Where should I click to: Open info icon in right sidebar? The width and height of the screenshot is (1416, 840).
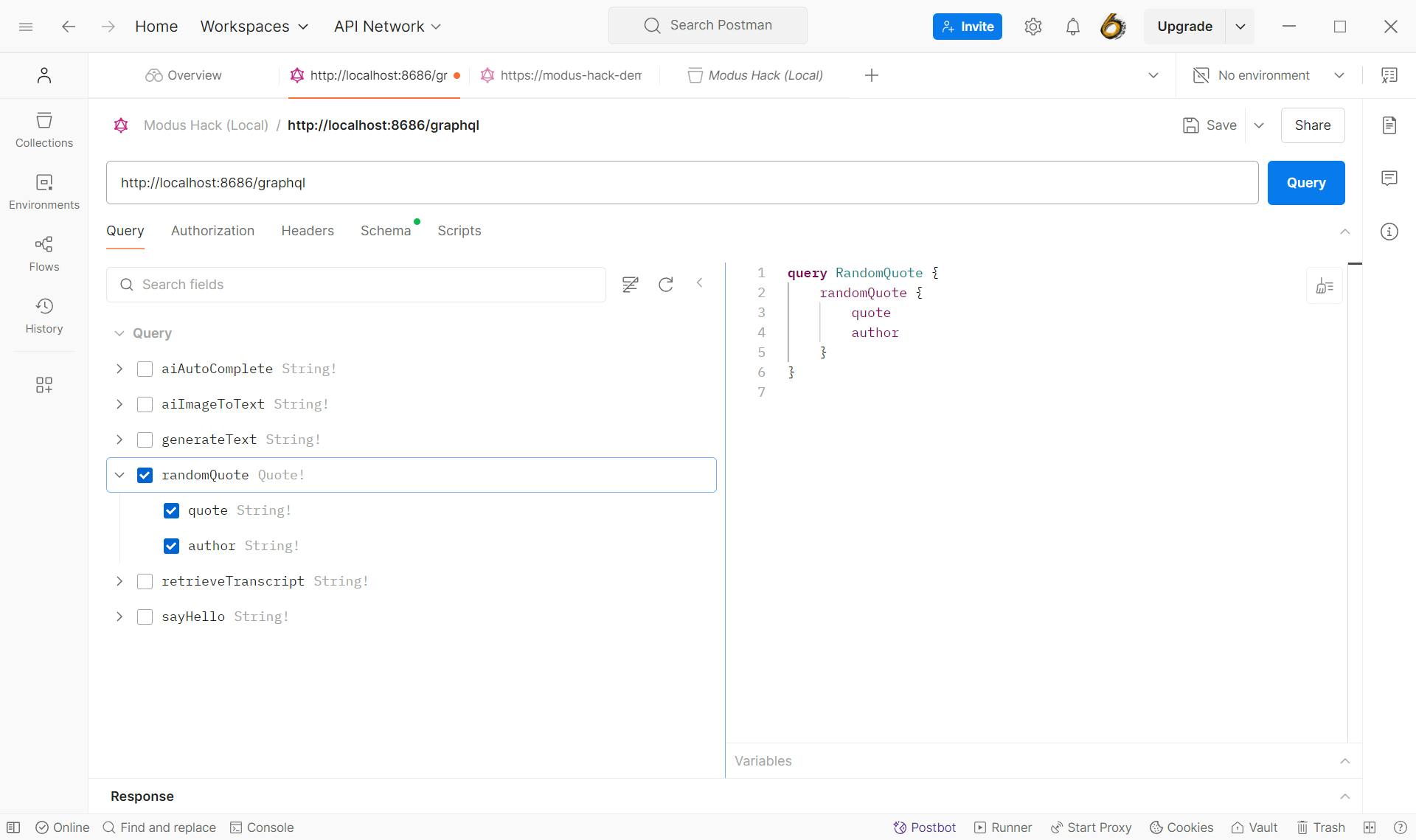tap(1389, 232)
